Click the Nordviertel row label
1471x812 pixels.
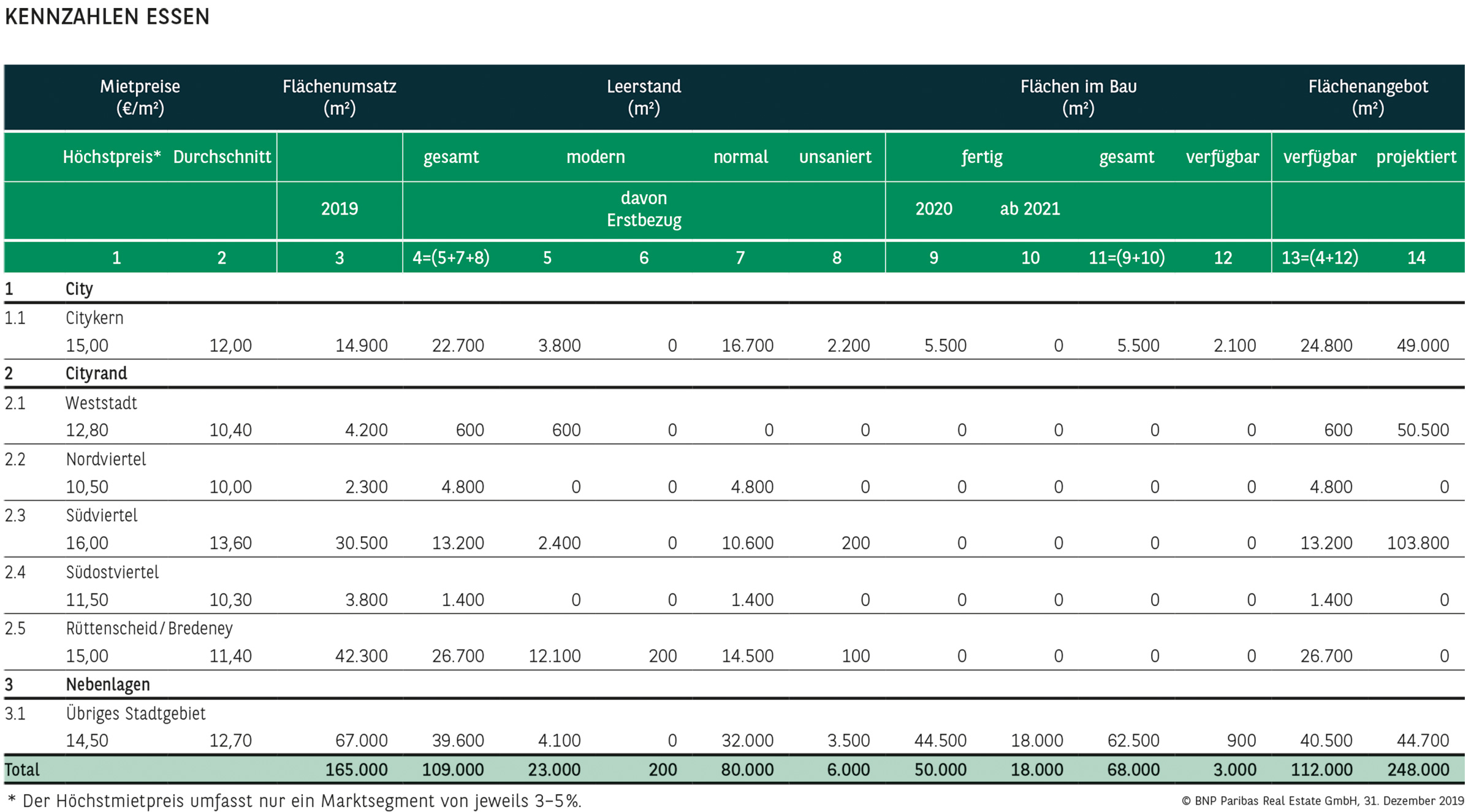(x=105, y=460)
